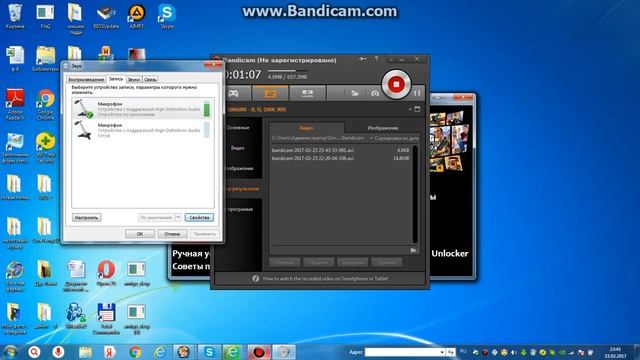640x360 pixels.
Task: Open Основные section in Bandicam sidebar
Action: (238, 128)
